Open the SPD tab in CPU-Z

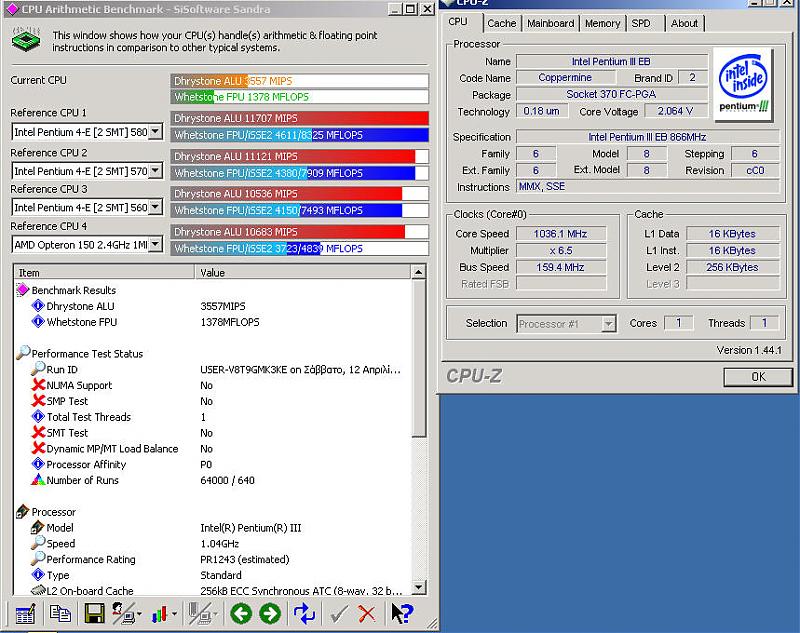pos(641,23)
